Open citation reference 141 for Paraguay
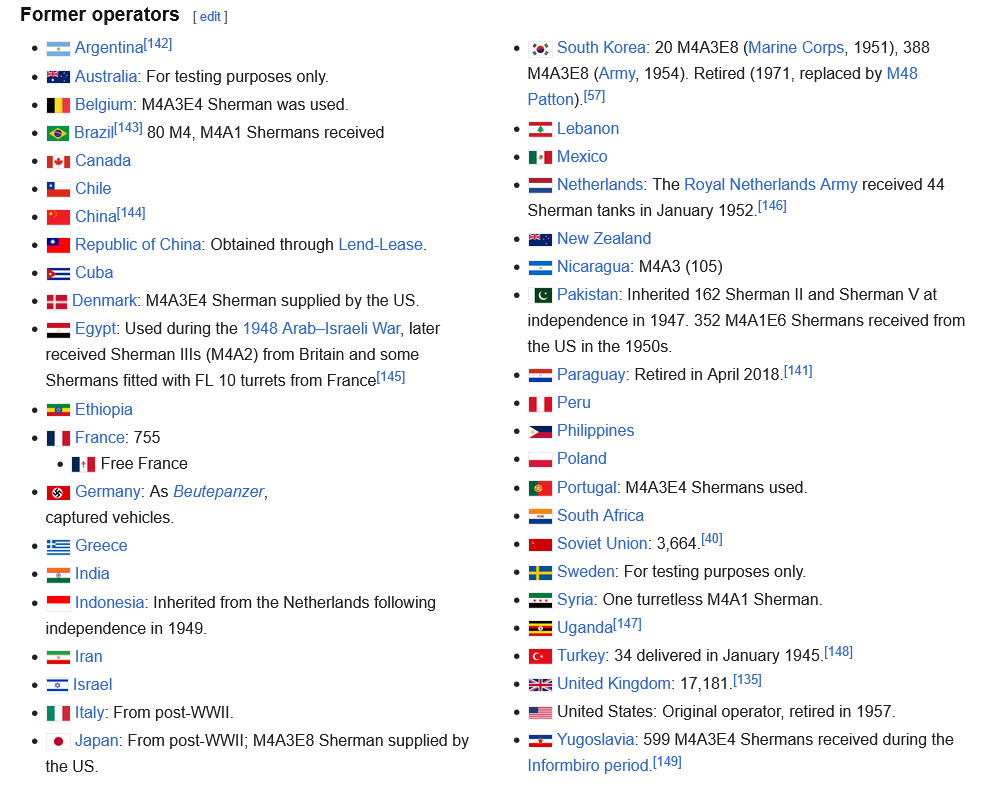 [x=798, y=371]
